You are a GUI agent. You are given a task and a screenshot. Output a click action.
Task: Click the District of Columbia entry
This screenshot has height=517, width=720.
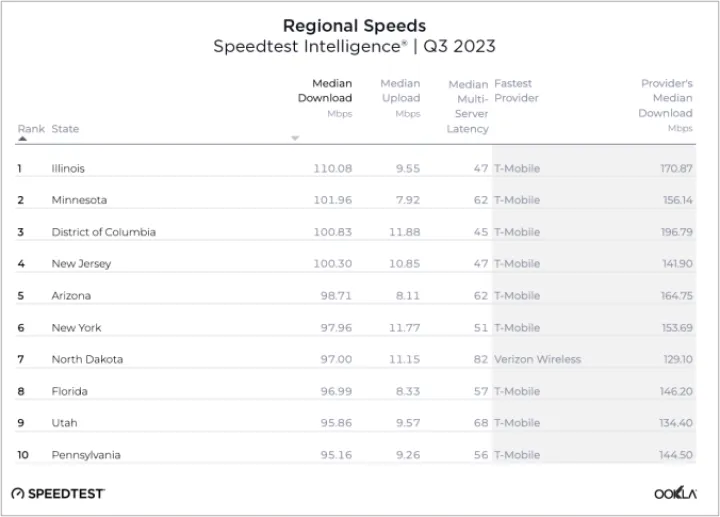pos(104,232)
